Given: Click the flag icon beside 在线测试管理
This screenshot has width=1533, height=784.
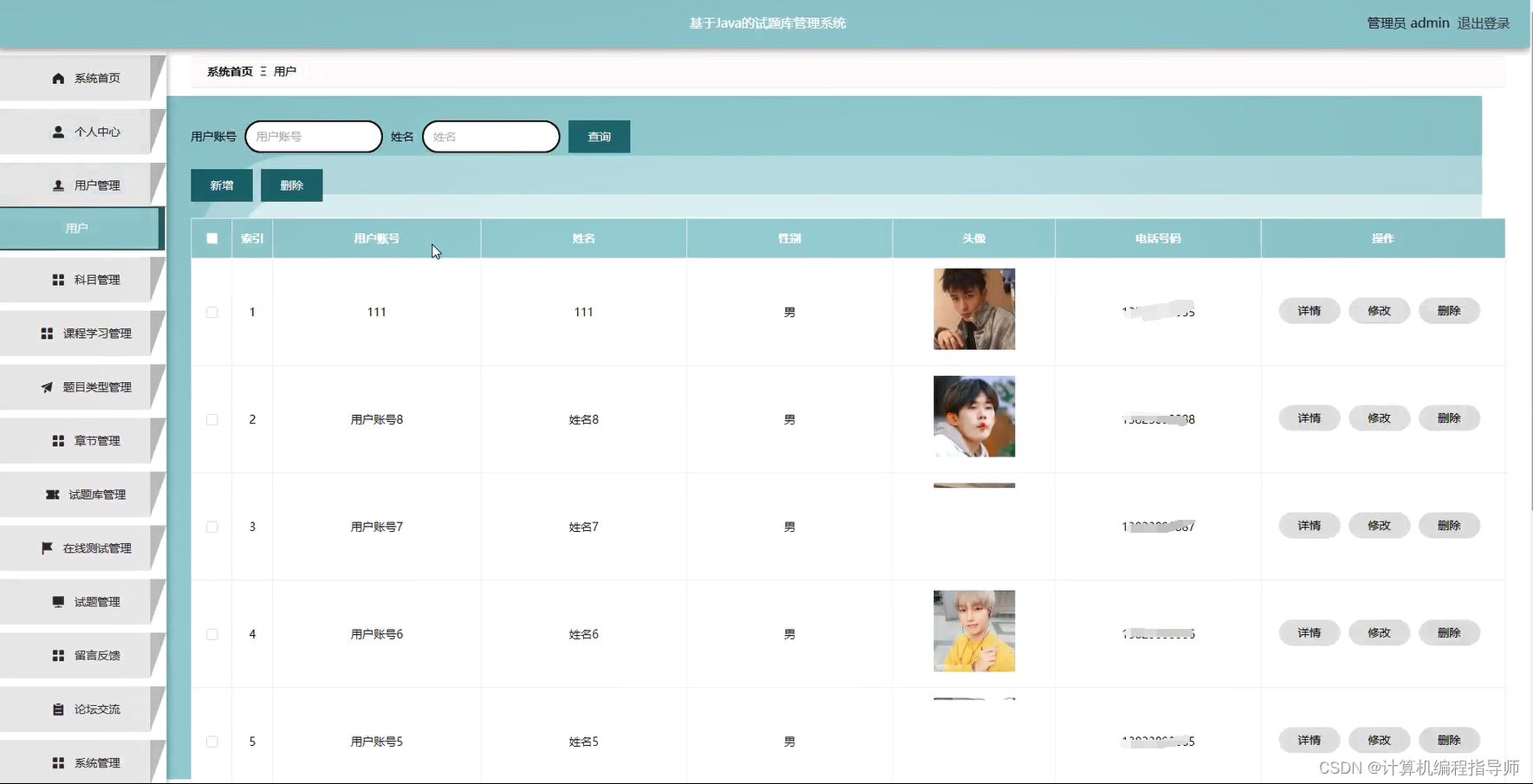Looking at the screenshot, I should click(x=47, y=548).
